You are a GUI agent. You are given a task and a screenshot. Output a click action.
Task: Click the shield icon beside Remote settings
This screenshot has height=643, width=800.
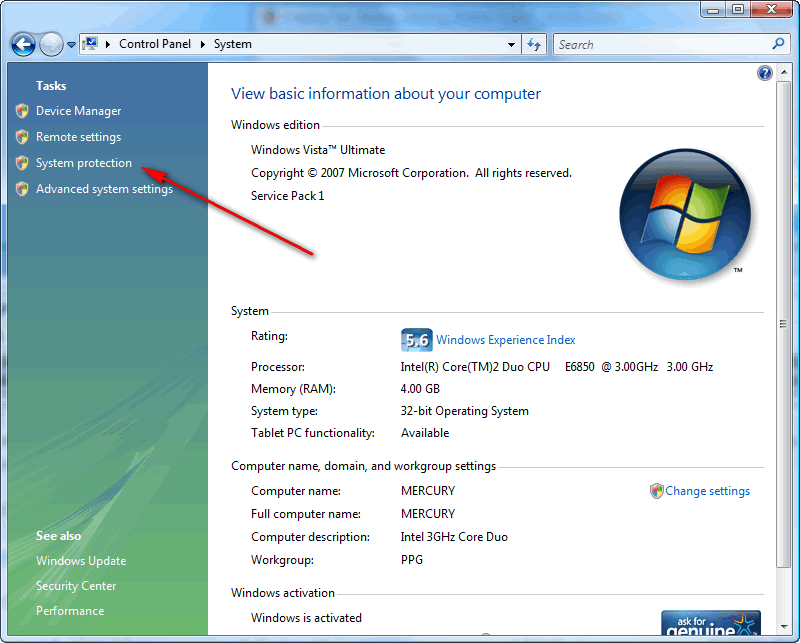coord(22,137)
